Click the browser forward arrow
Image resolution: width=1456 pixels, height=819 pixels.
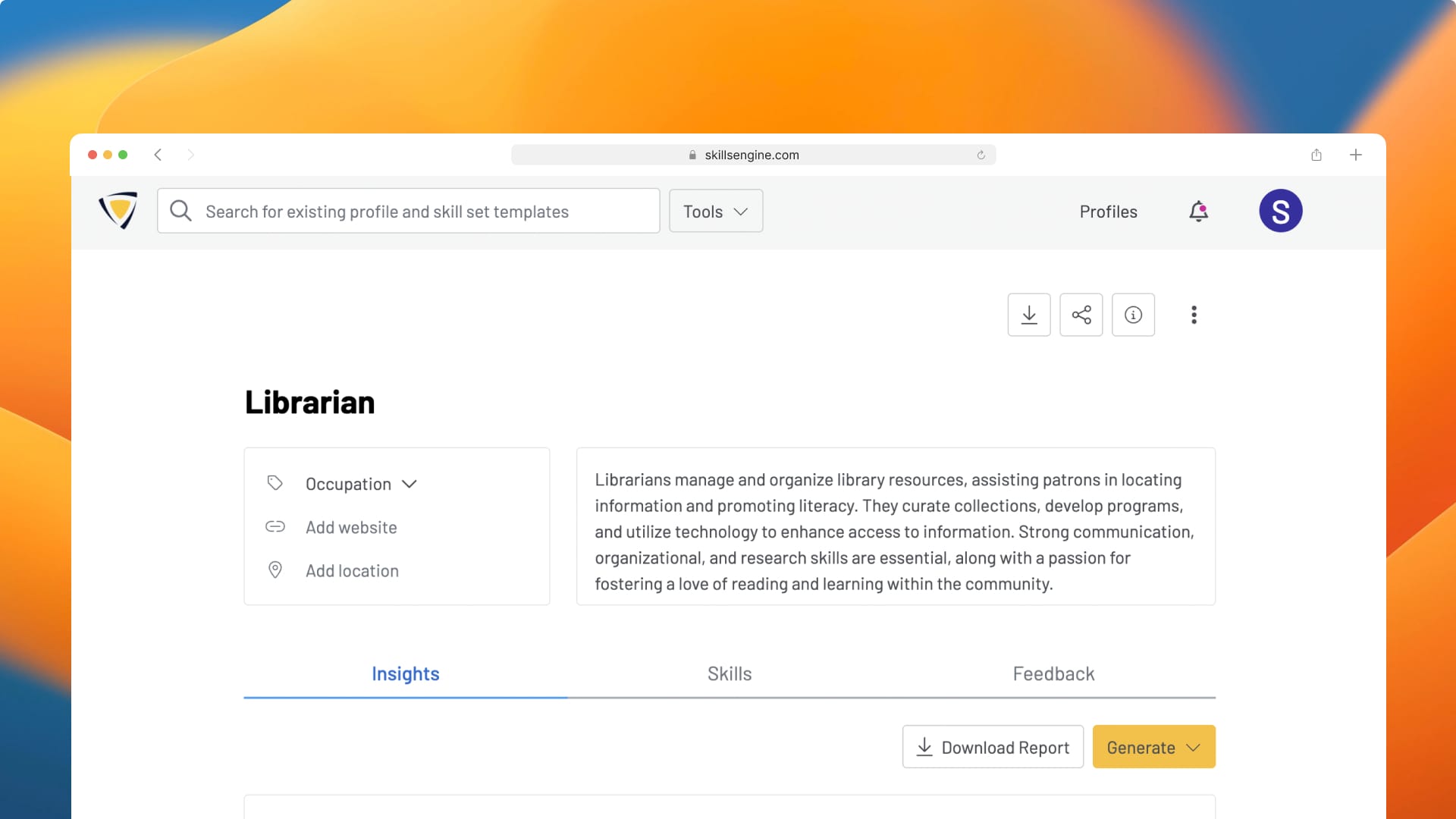[x=190, y=155]
